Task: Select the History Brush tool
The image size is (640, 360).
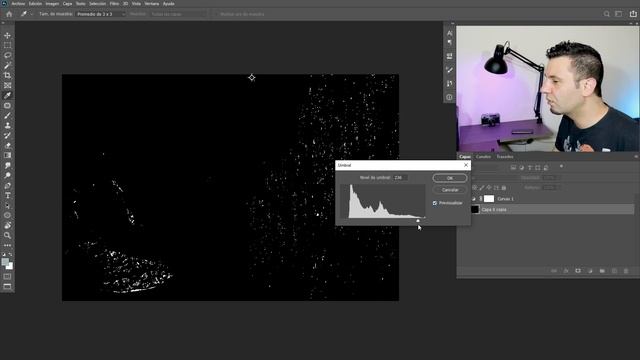Action: pyautogui.click(x=7, y=135)
